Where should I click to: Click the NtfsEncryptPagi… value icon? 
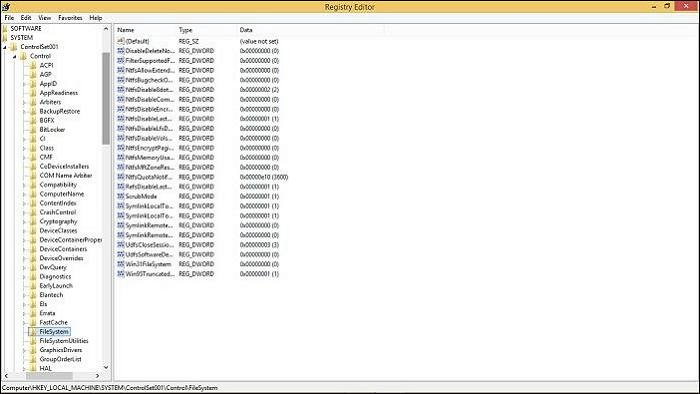coord(121,148)
